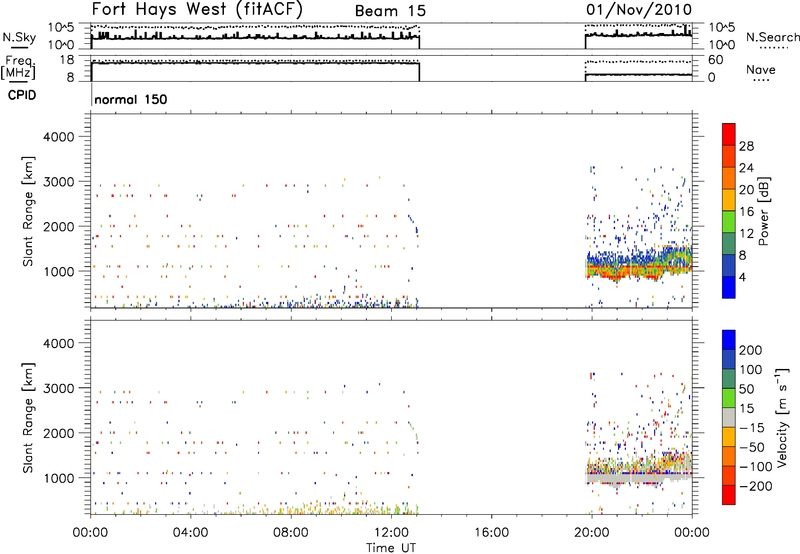Viewport: 800px width, 554px height.
Task: Select the 'CPID' row label
Action: coord(22,95)
